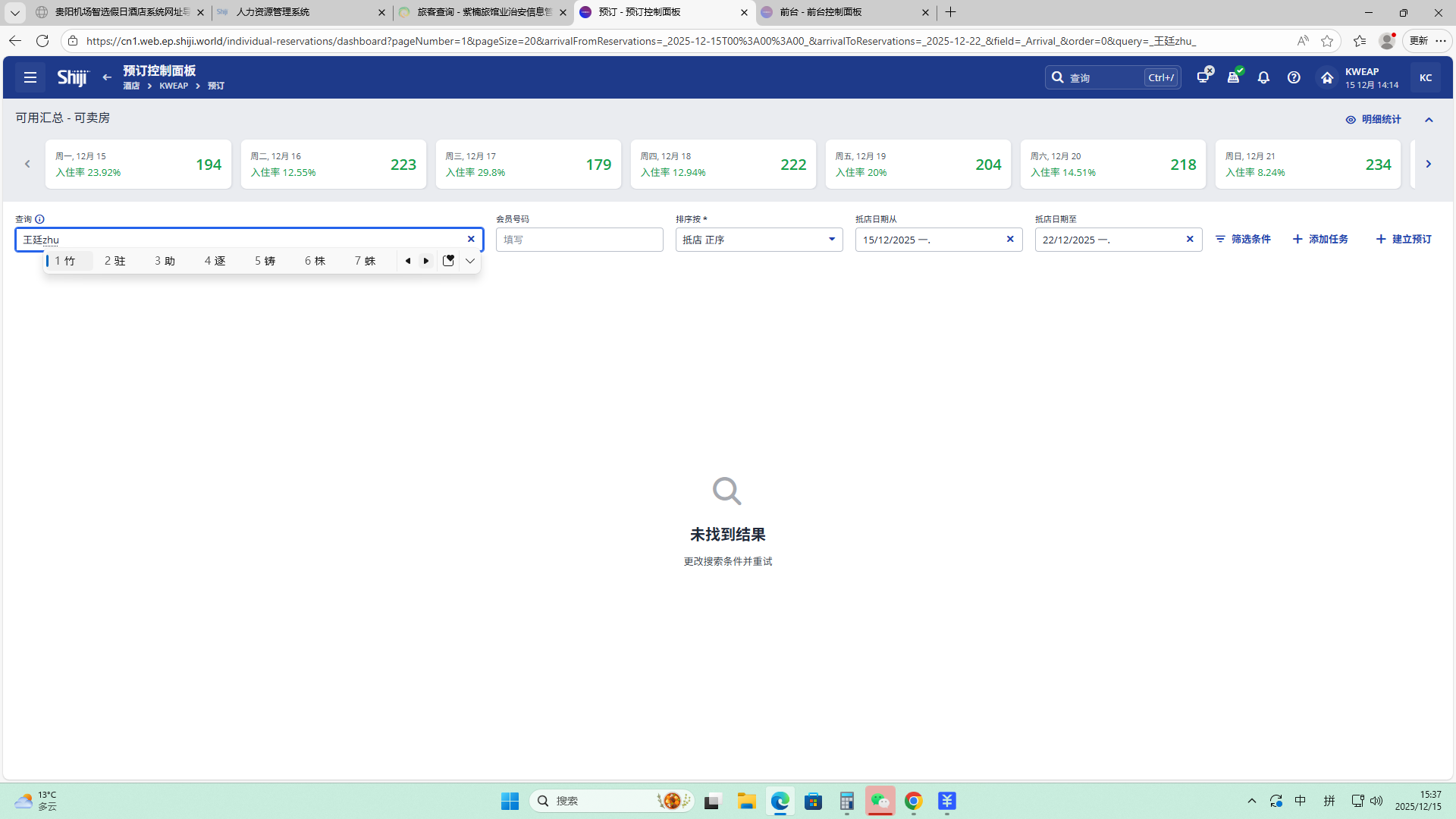Clear the 王廷zhu search text
Screen dimensions: 1456x819
point(471,239)
